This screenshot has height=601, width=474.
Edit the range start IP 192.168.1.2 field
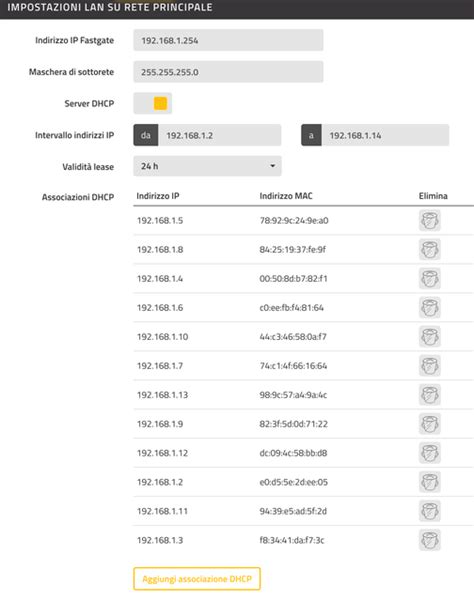[x=220, y=135]
